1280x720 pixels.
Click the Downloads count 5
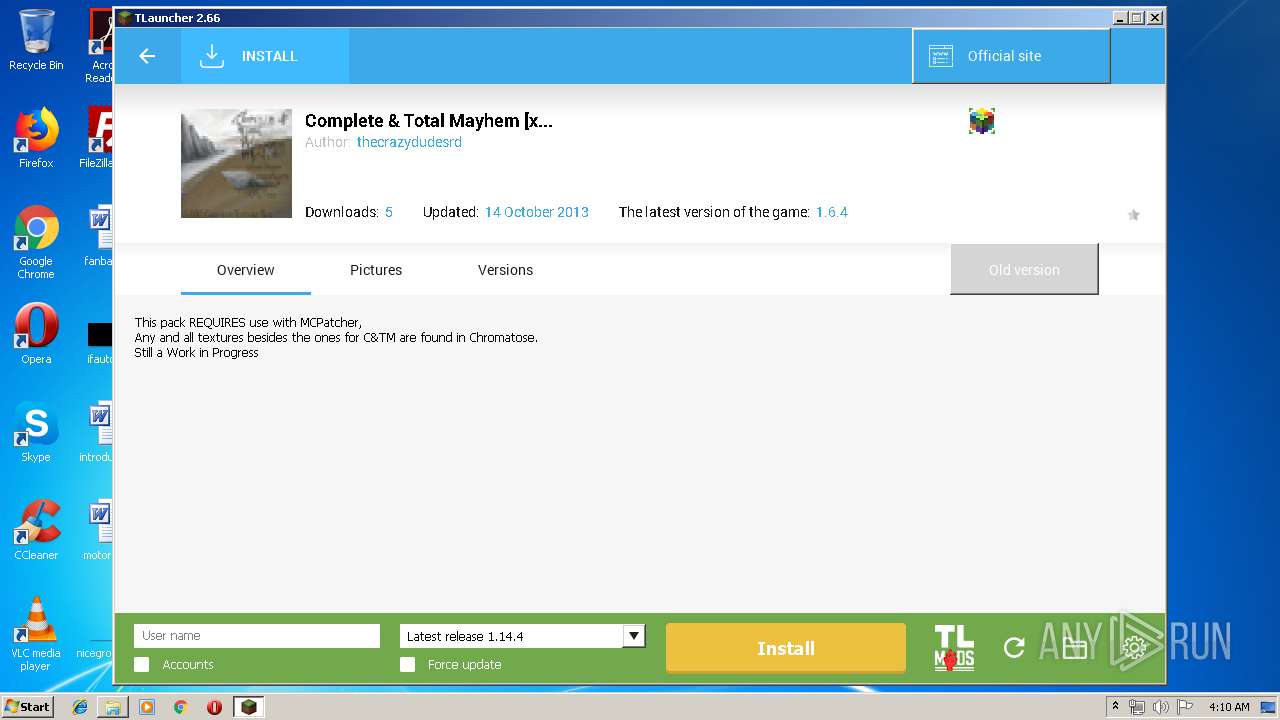tap(389, 212)
